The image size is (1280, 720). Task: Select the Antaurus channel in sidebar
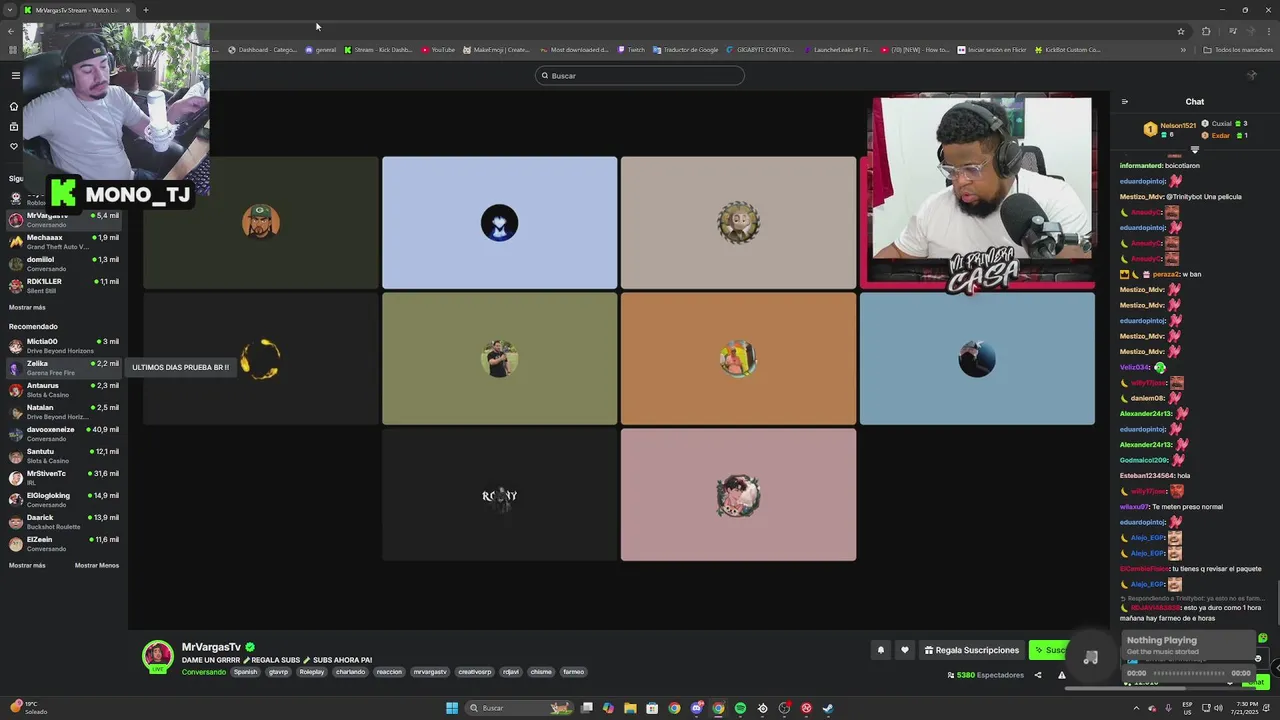tap(64, 389)
